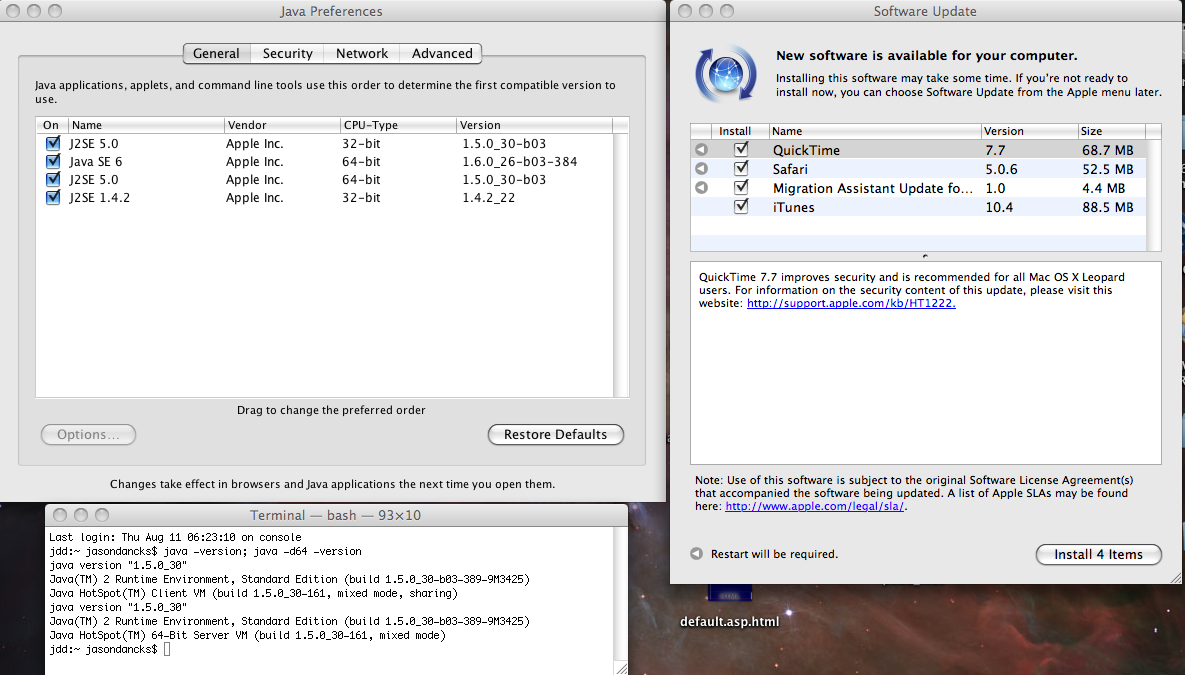Click the Java version list scrollbar
This screenshot has height=675, width=1185.
(x=621, y=265)
